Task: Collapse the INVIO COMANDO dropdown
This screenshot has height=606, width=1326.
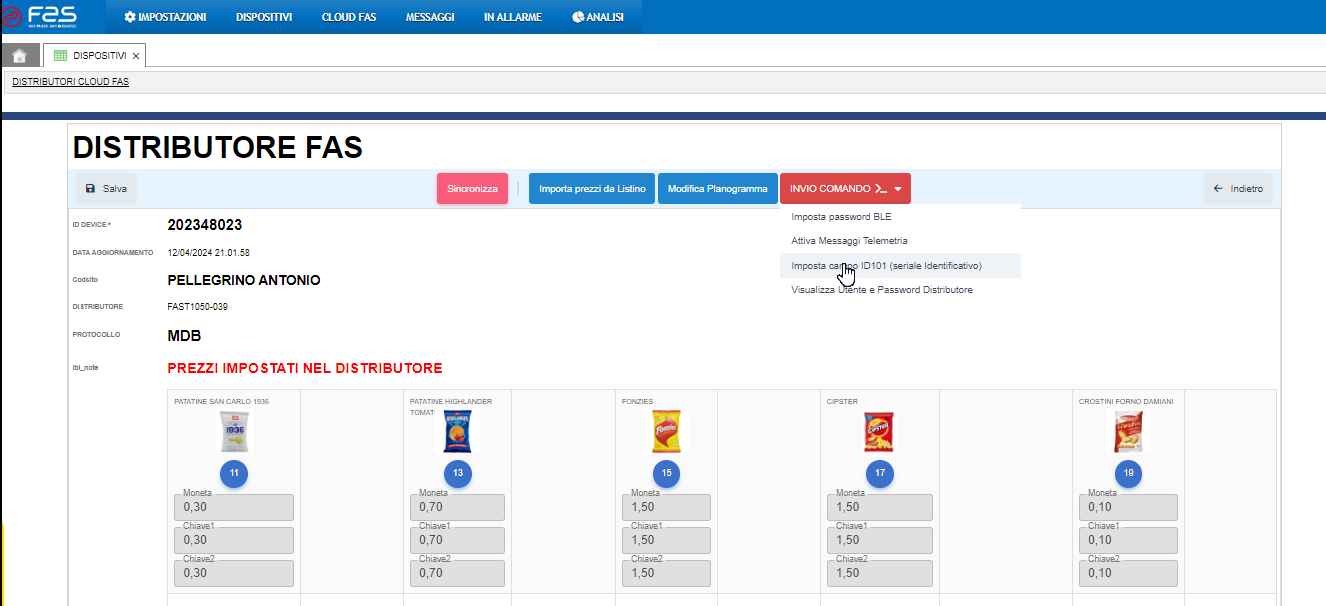Action: (845, 188)
